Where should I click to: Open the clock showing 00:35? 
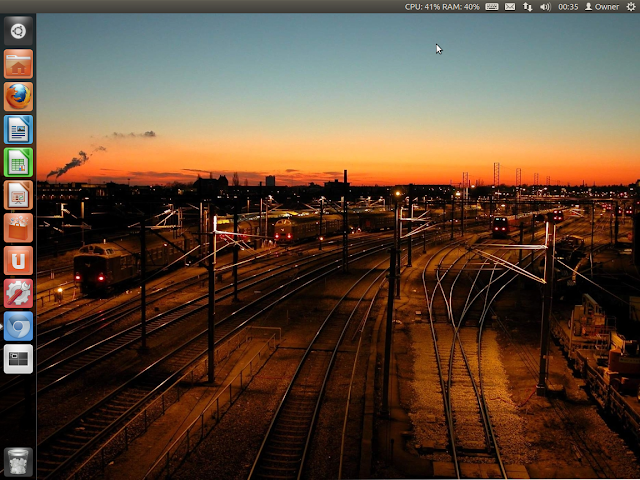click(x=568, y=7)
